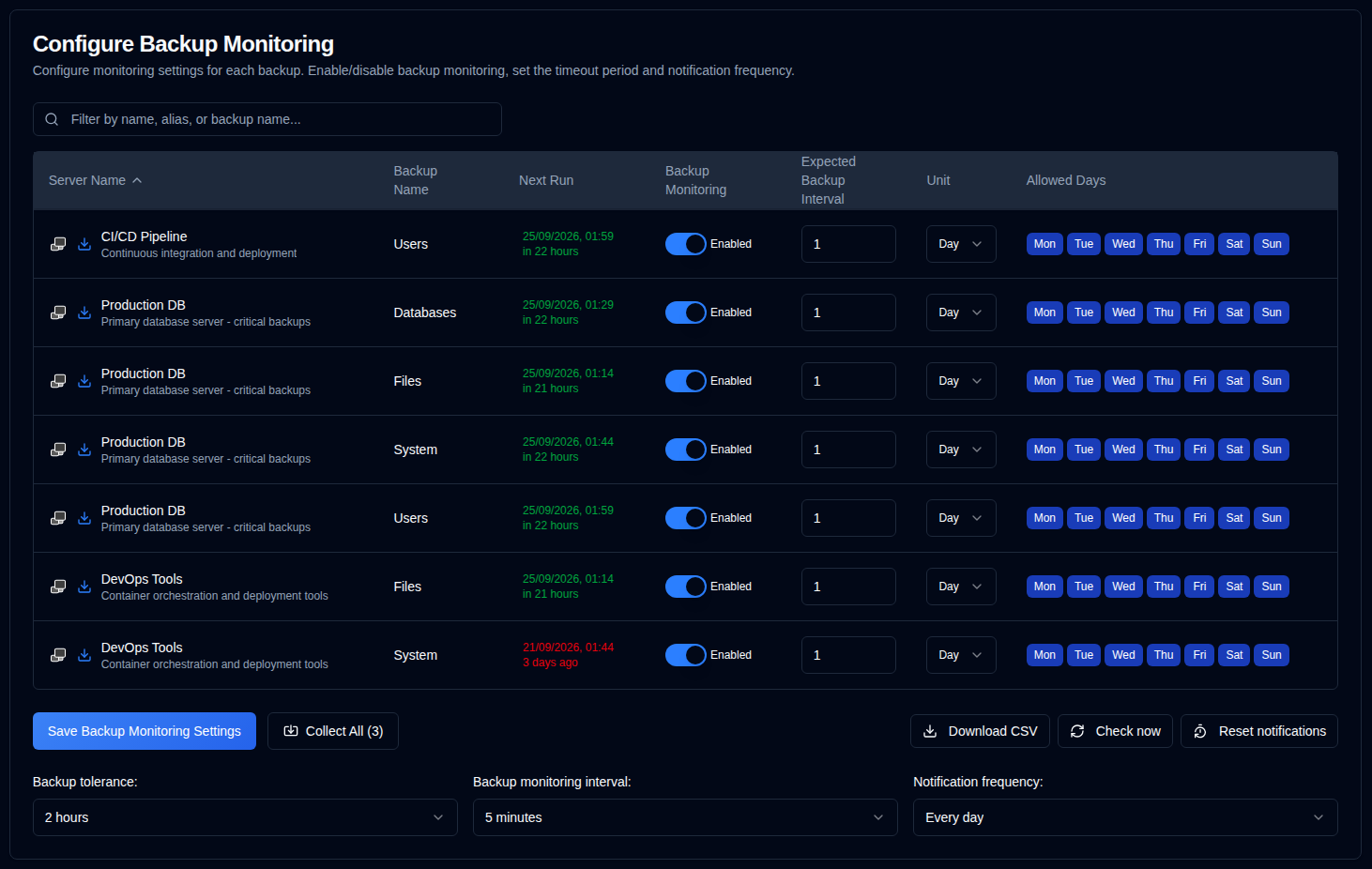
Task: Open Unit dropdown in CI/CD Pipeline row
Action: click(x=961, y=244)
